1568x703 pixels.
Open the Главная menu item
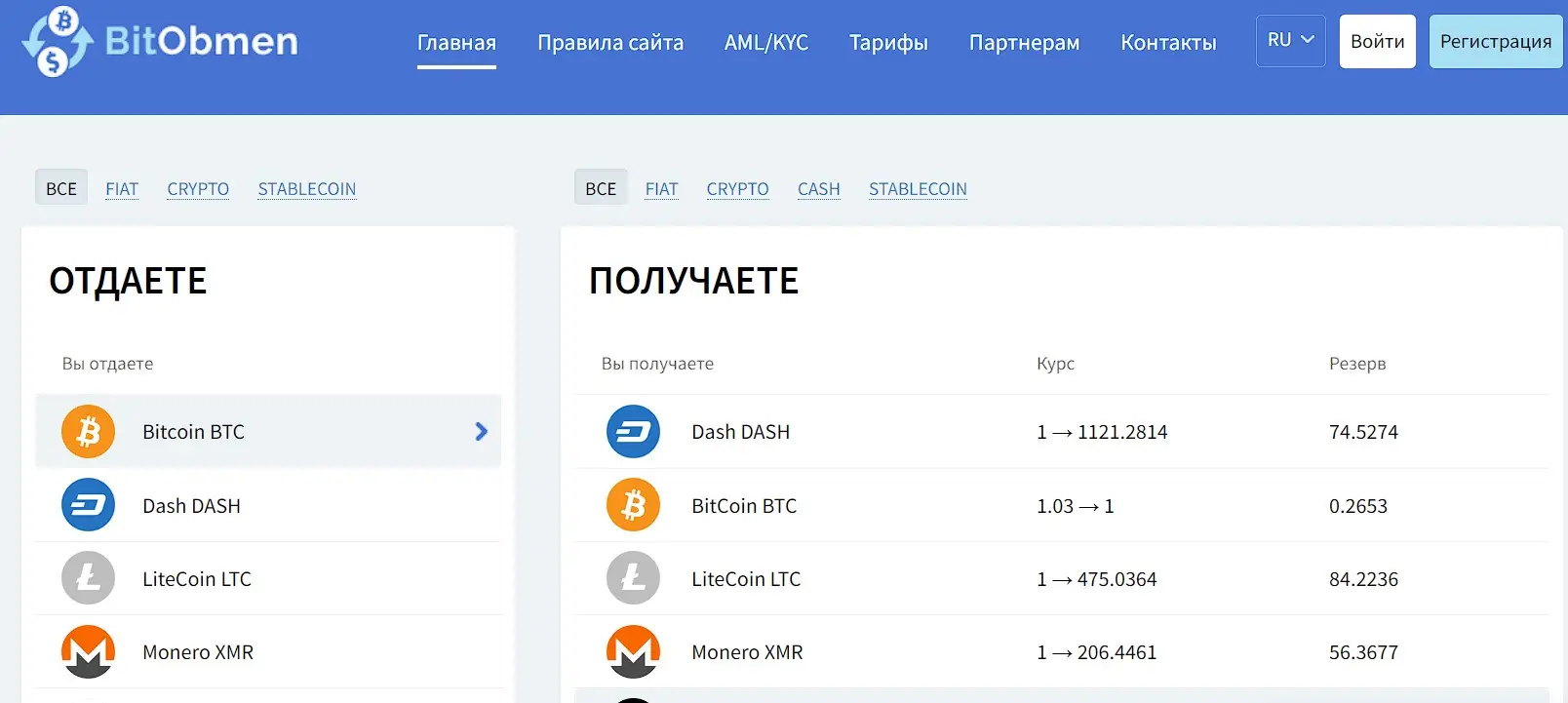[456, 43]
